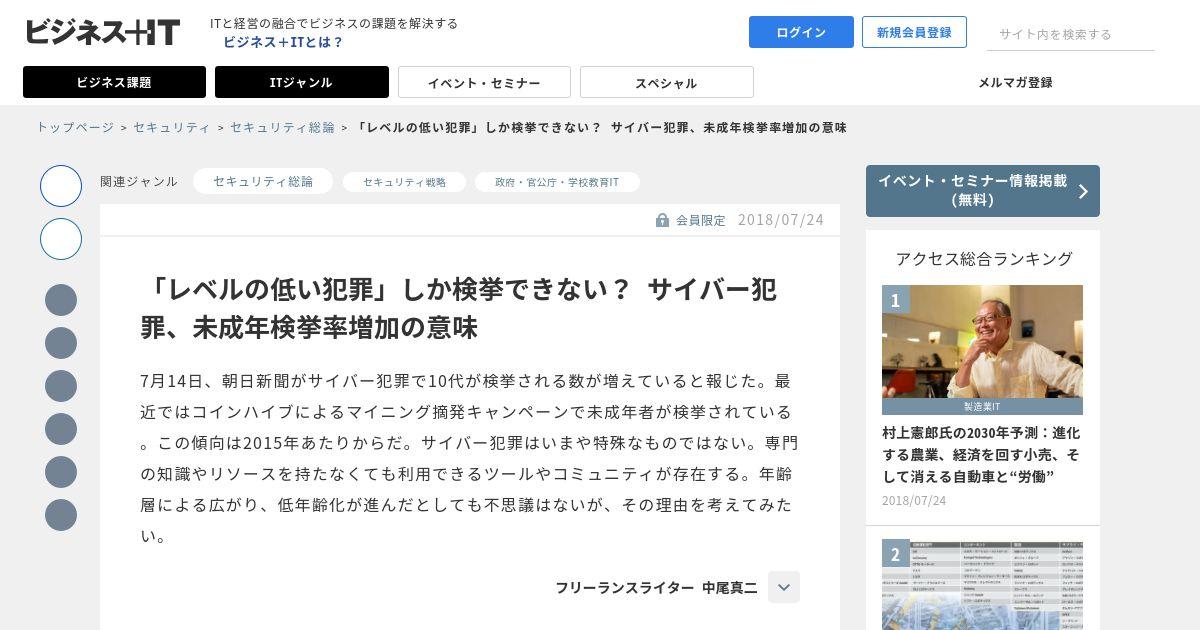The width and height of the screenshot is (1200, 630).
Task: Expand author details for 中尾真二
Action: click(x=784, y=587)
